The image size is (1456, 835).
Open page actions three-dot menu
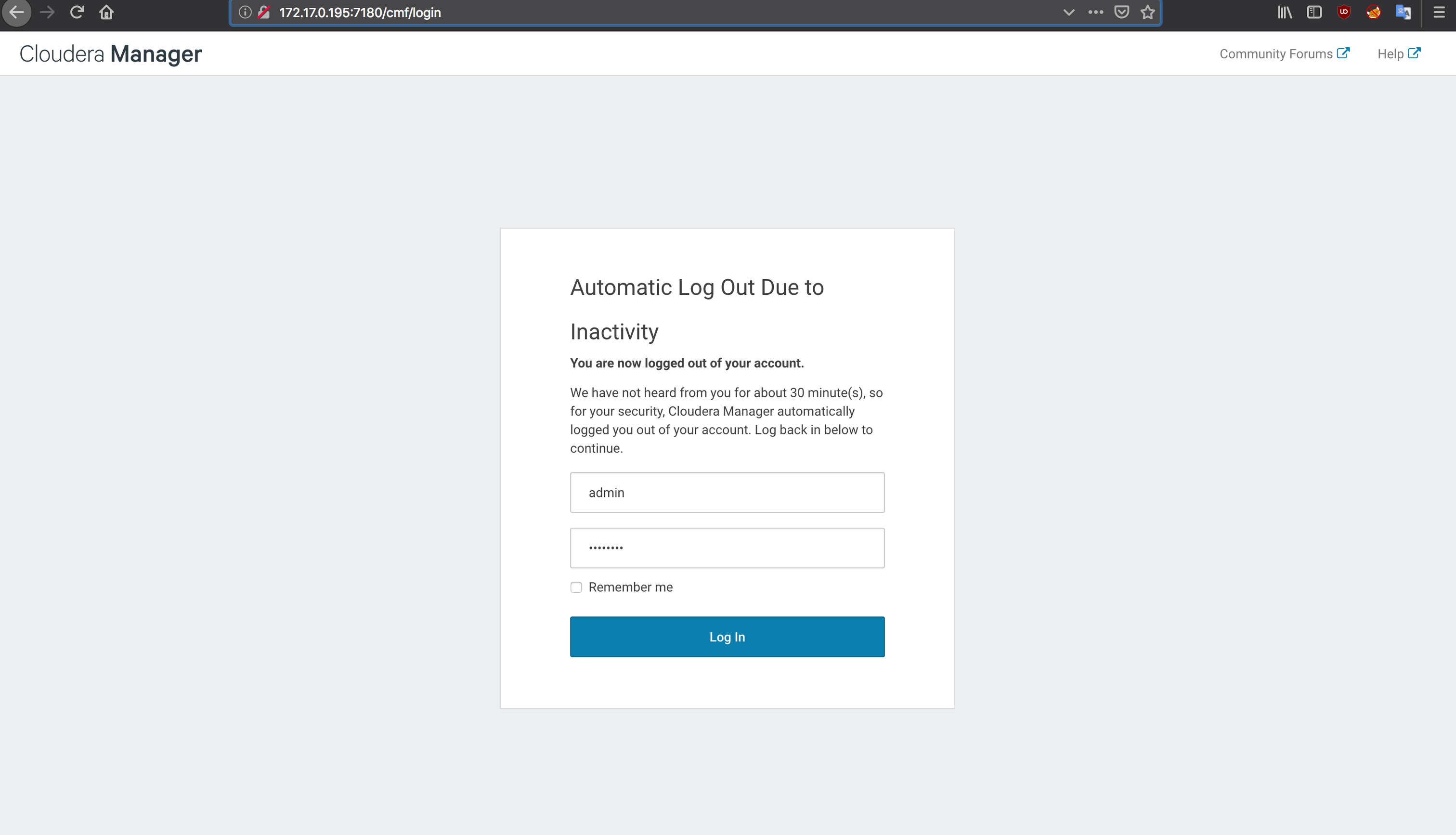(1095, 12)
